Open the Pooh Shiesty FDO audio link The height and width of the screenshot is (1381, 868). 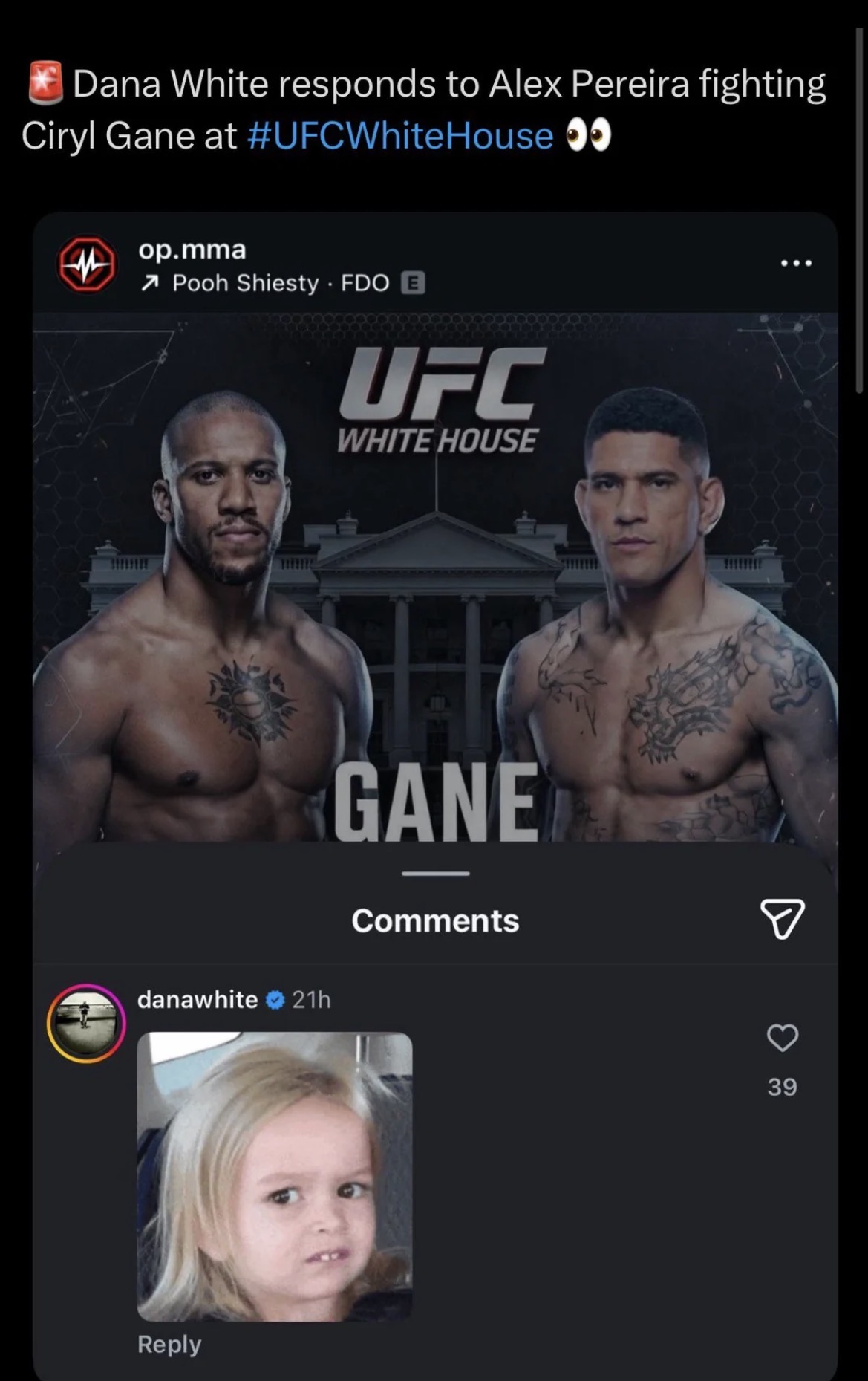(x=281, y=283)
